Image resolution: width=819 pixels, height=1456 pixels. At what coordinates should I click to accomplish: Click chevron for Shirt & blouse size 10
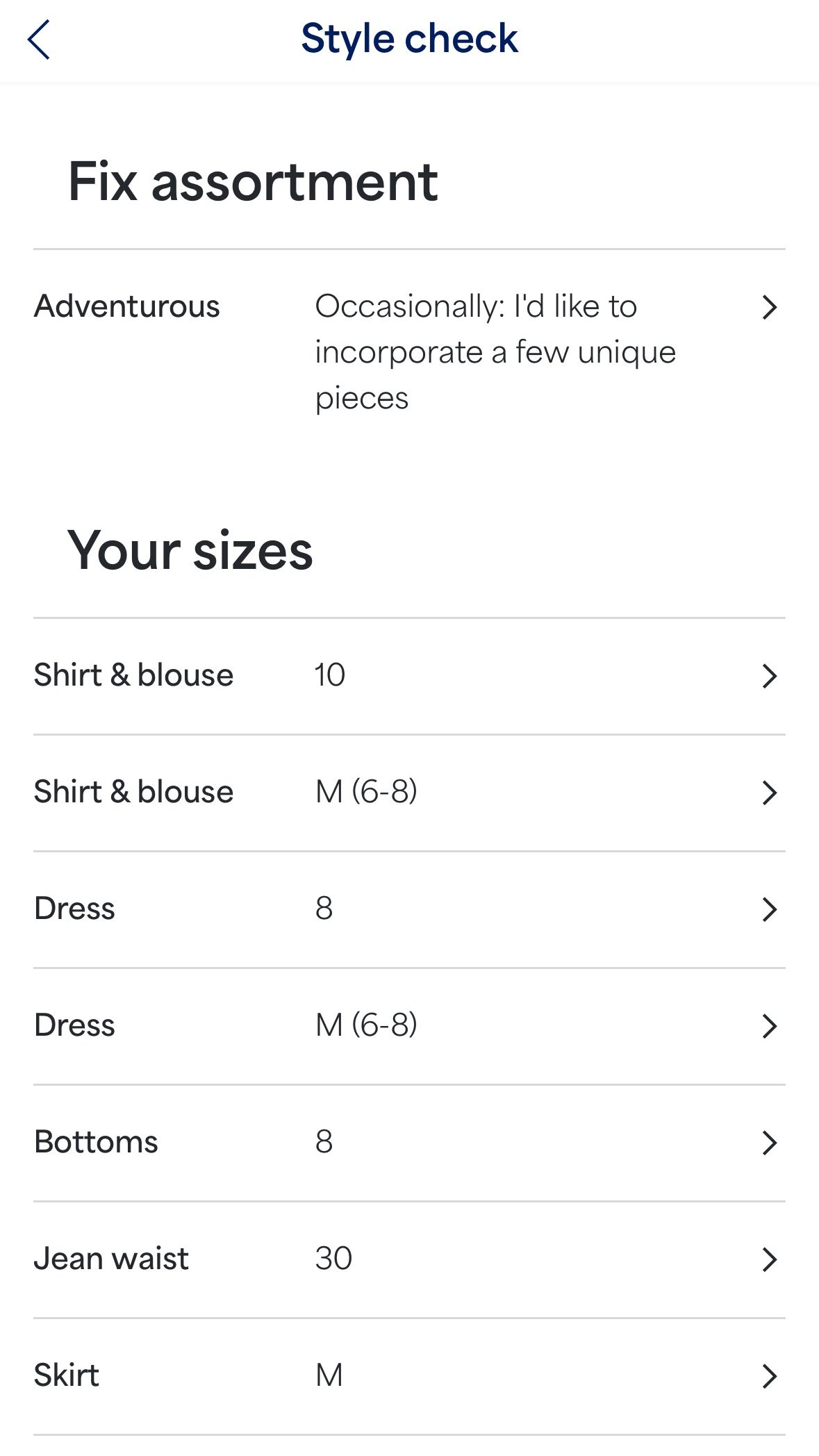click(x=768, y=676)
